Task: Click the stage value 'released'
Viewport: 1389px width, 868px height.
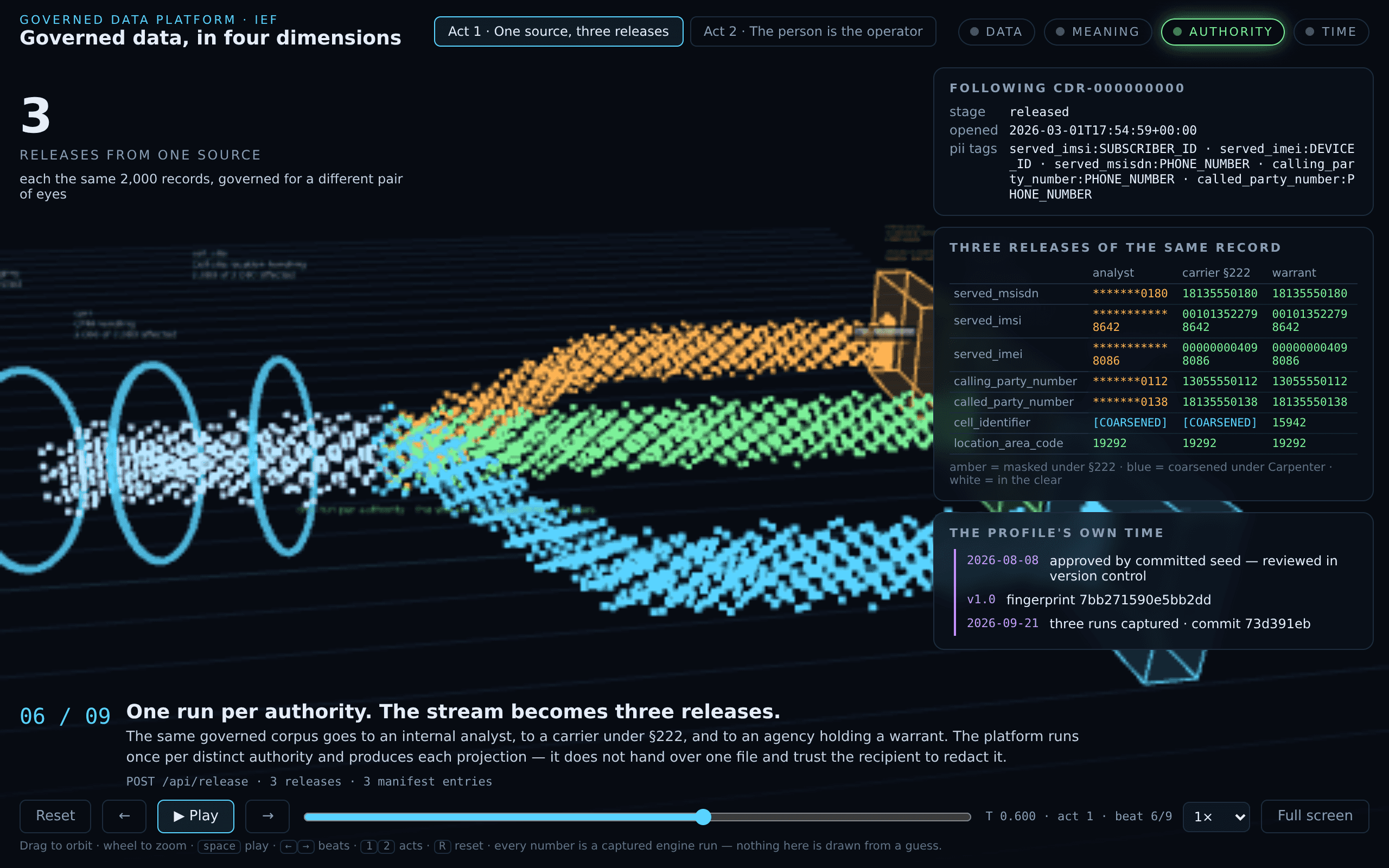Action: [1039, 112]
